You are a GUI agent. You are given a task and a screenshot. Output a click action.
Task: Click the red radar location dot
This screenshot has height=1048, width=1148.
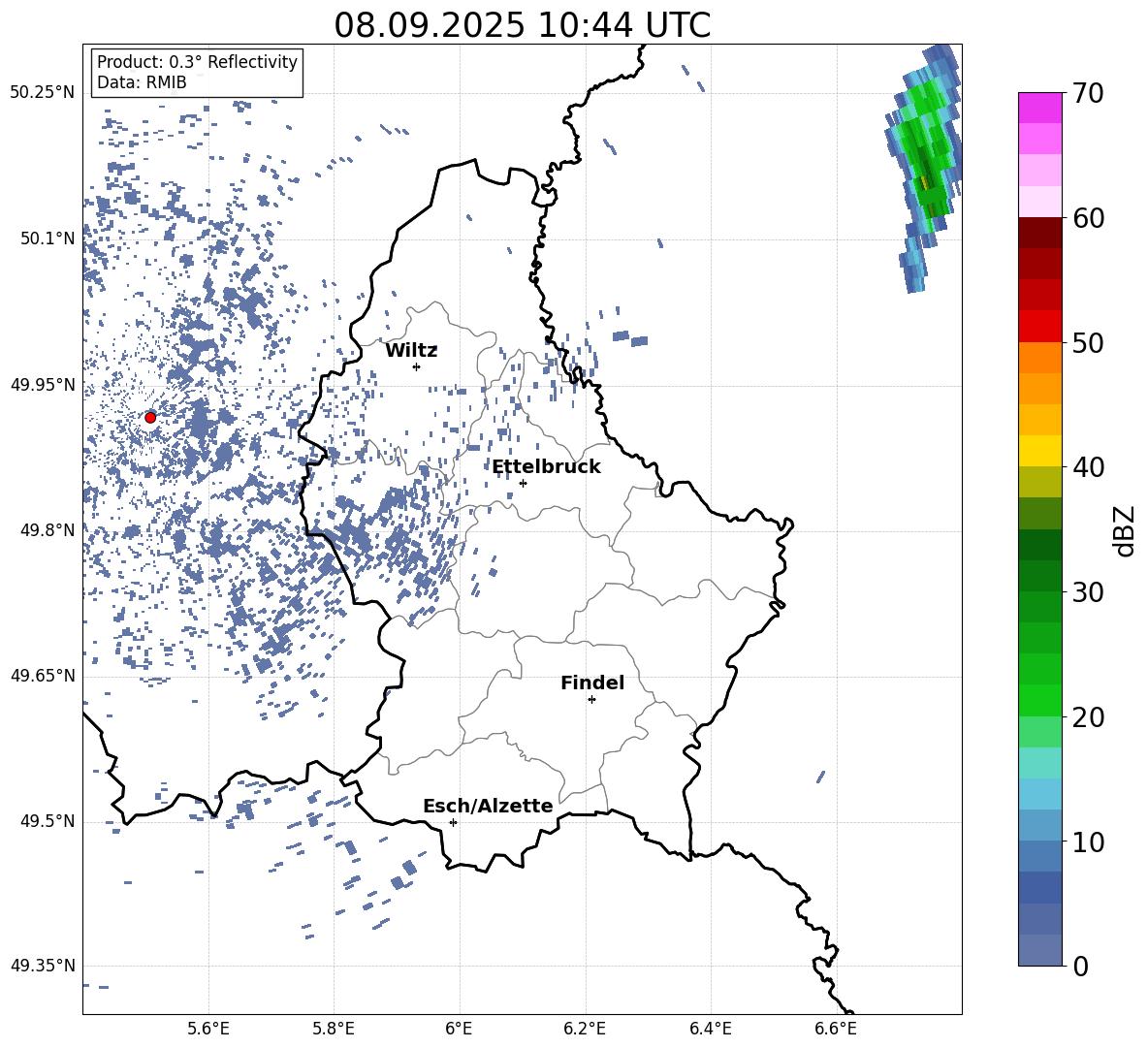150,417
